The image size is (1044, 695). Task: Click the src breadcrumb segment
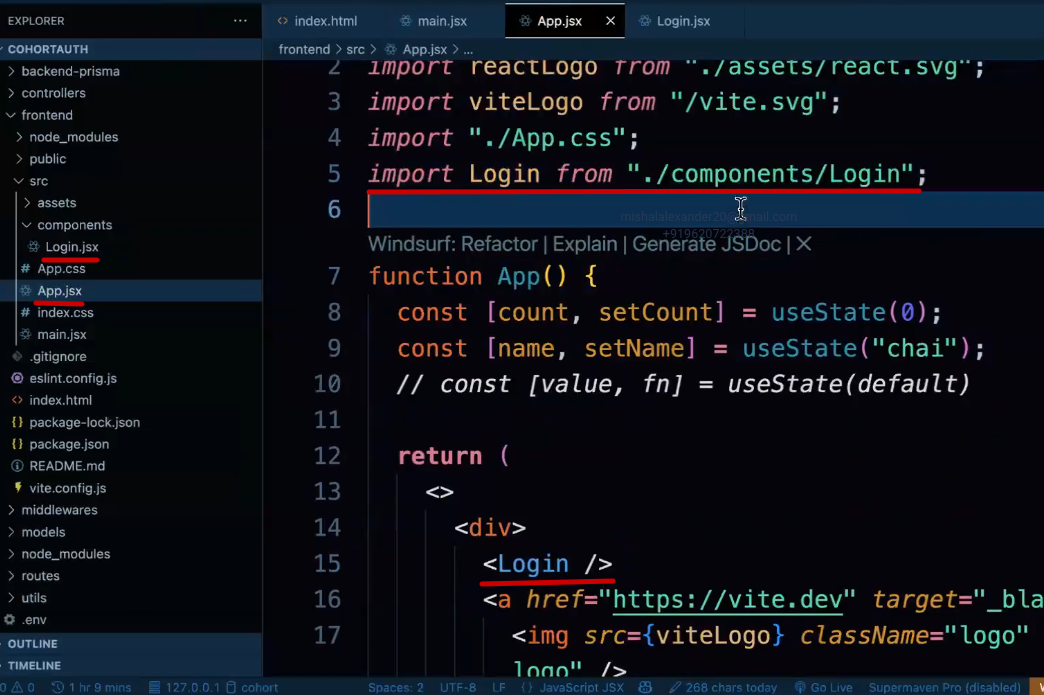356,49
